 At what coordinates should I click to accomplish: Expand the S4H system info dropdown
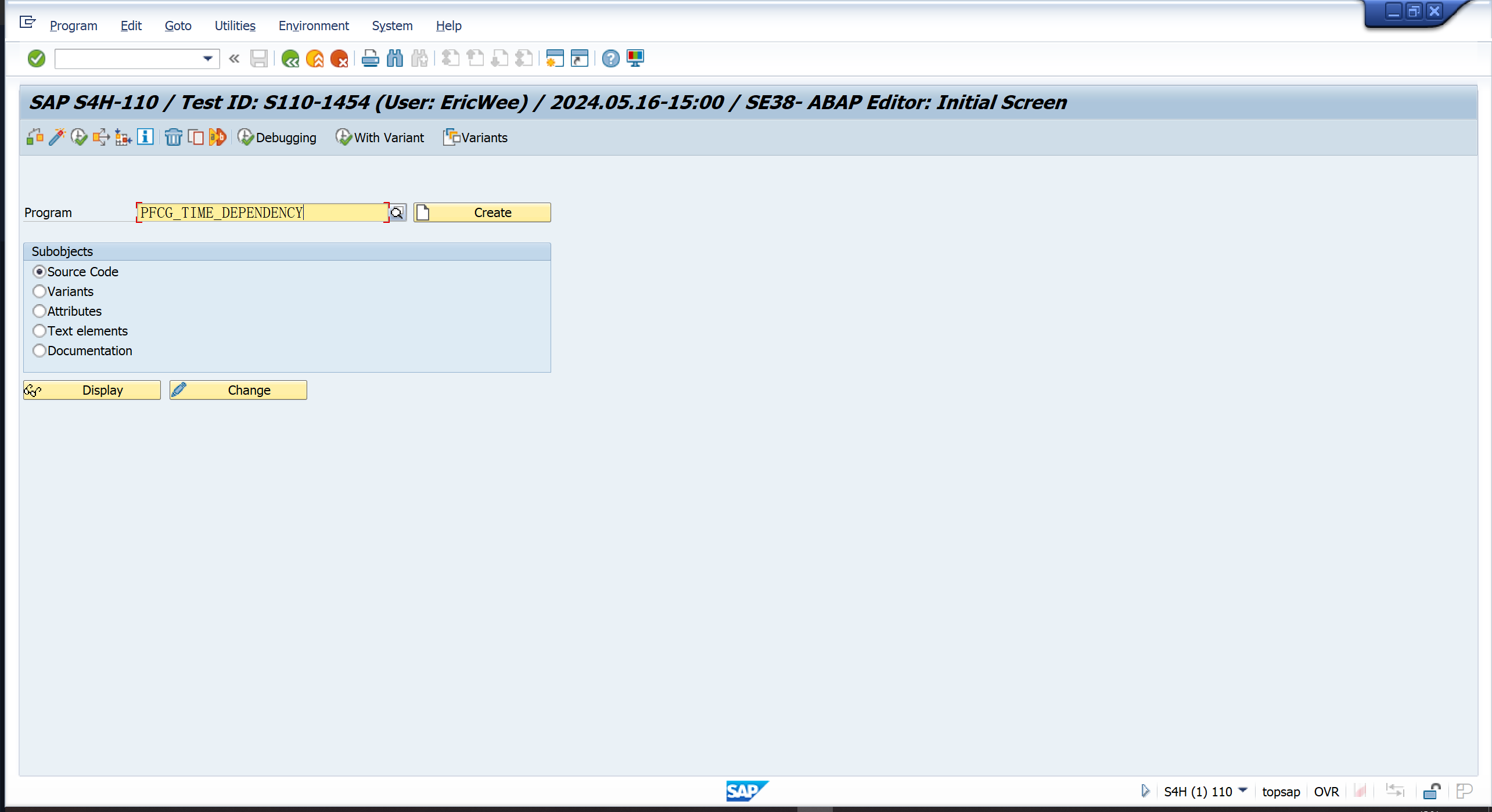tap(1242, 791)
